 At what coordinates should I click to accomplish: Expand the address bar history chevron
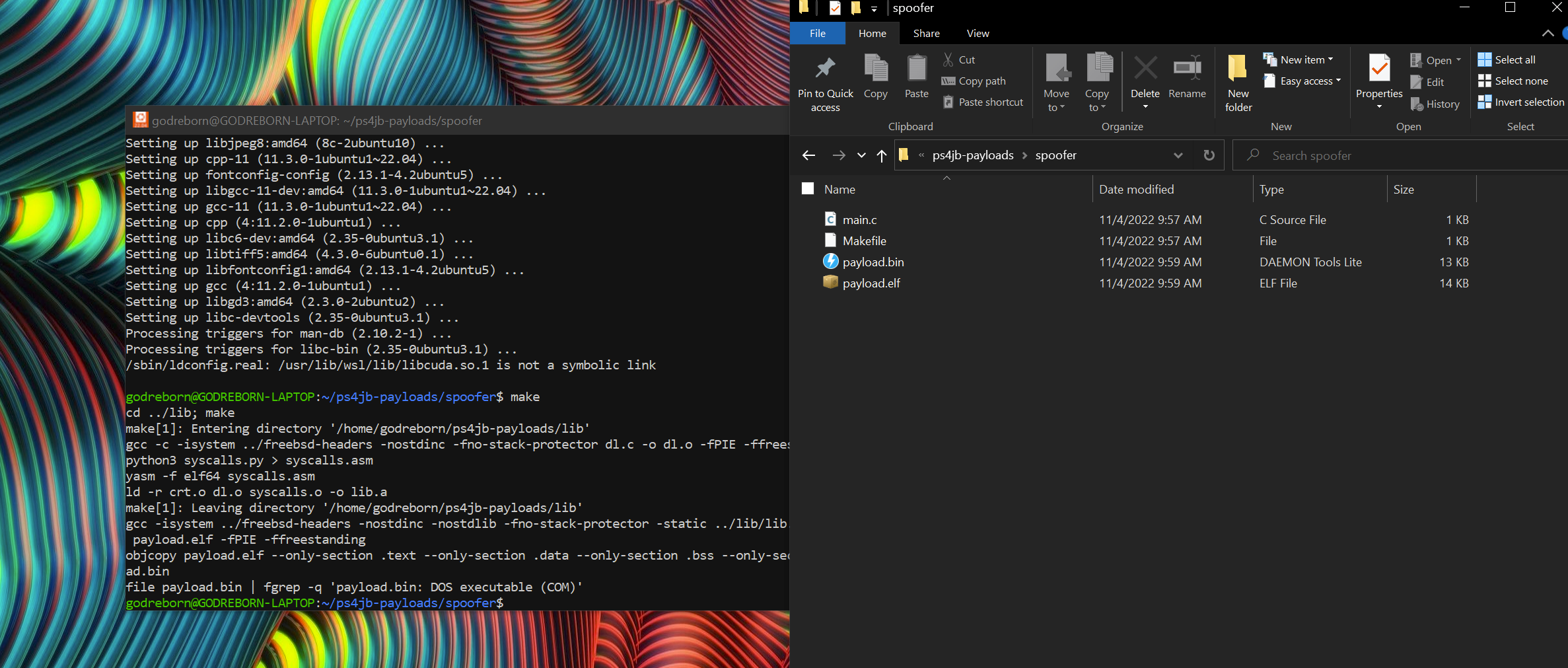point(1178,155)
